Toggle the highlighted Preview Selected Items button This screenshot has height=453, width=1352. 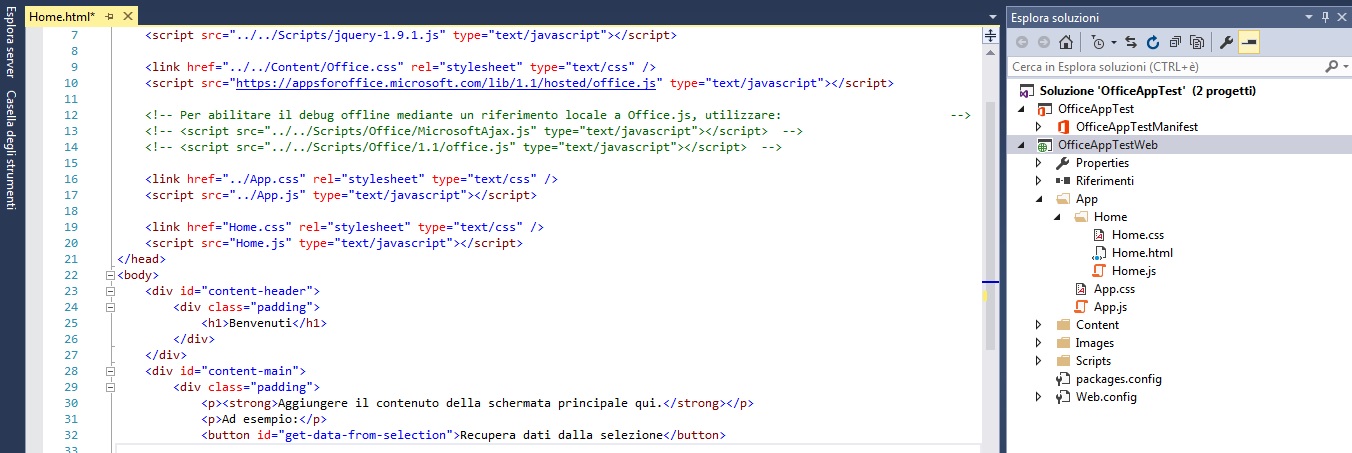(x=1249, y=42)
